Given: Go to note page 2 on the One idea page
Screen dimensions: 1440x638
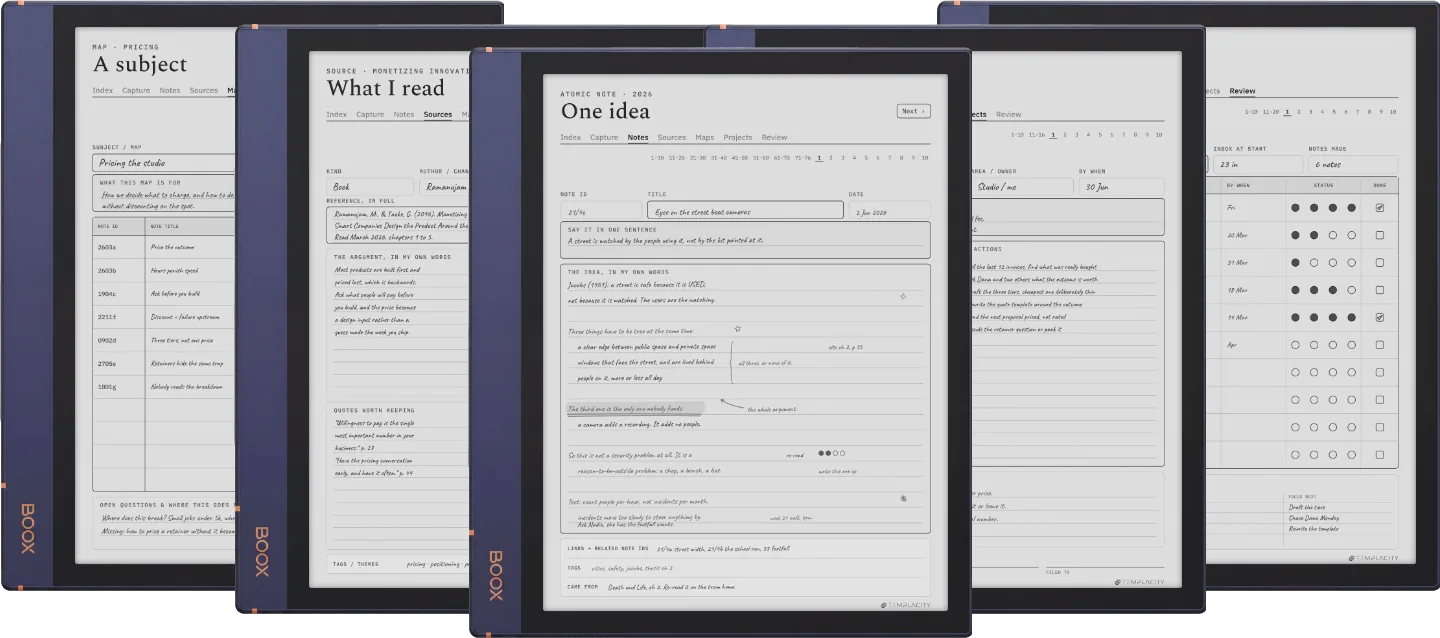Looking at the screenshot, I should pos(831,158).
